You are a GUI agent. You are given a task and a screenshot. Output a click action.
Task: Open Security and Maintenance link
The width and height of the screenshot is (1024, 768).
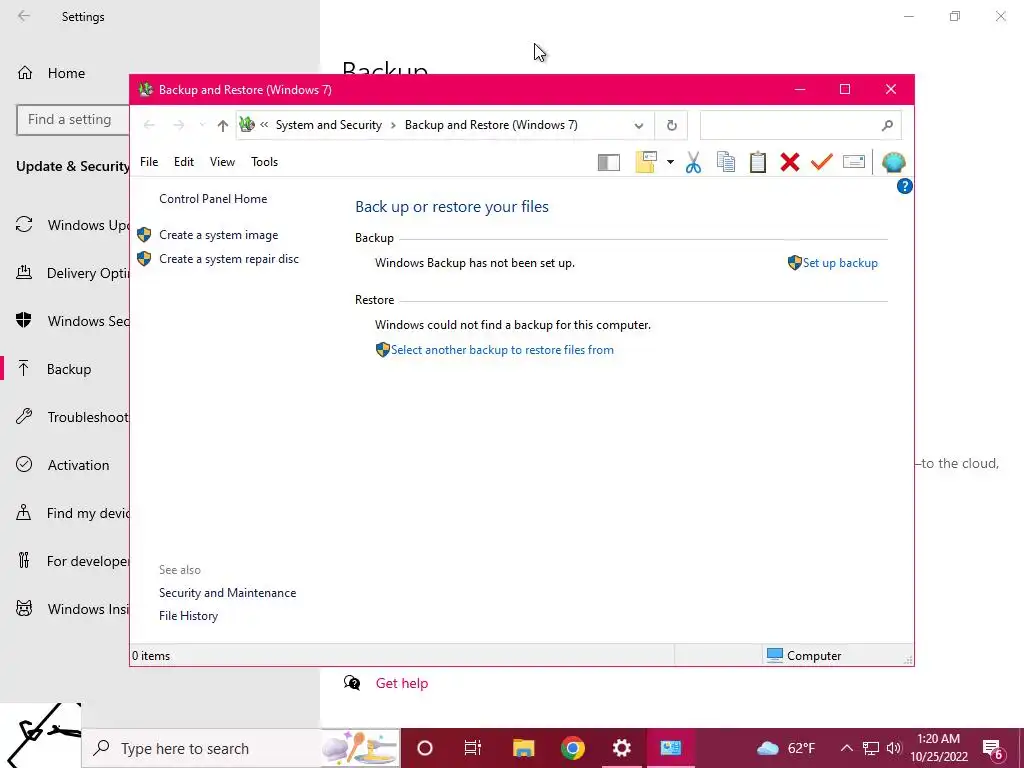tap(227, 593)
